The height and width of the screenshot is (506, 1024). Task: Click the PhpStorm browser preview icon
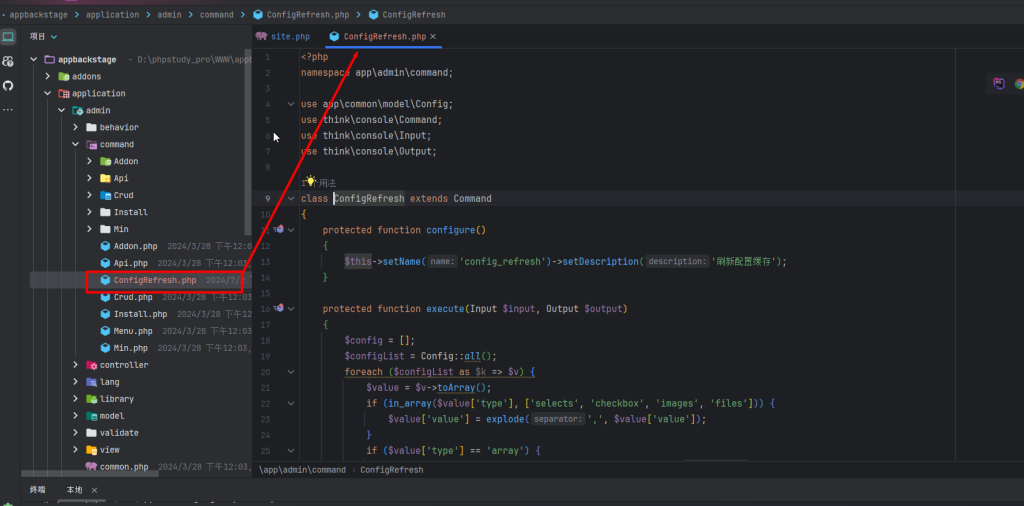[x=998, y=84]
